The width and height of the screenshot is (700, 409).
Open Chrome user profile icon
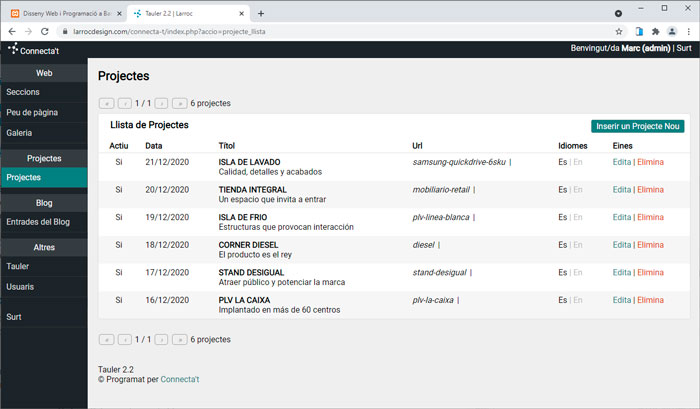tap(672, 32)
